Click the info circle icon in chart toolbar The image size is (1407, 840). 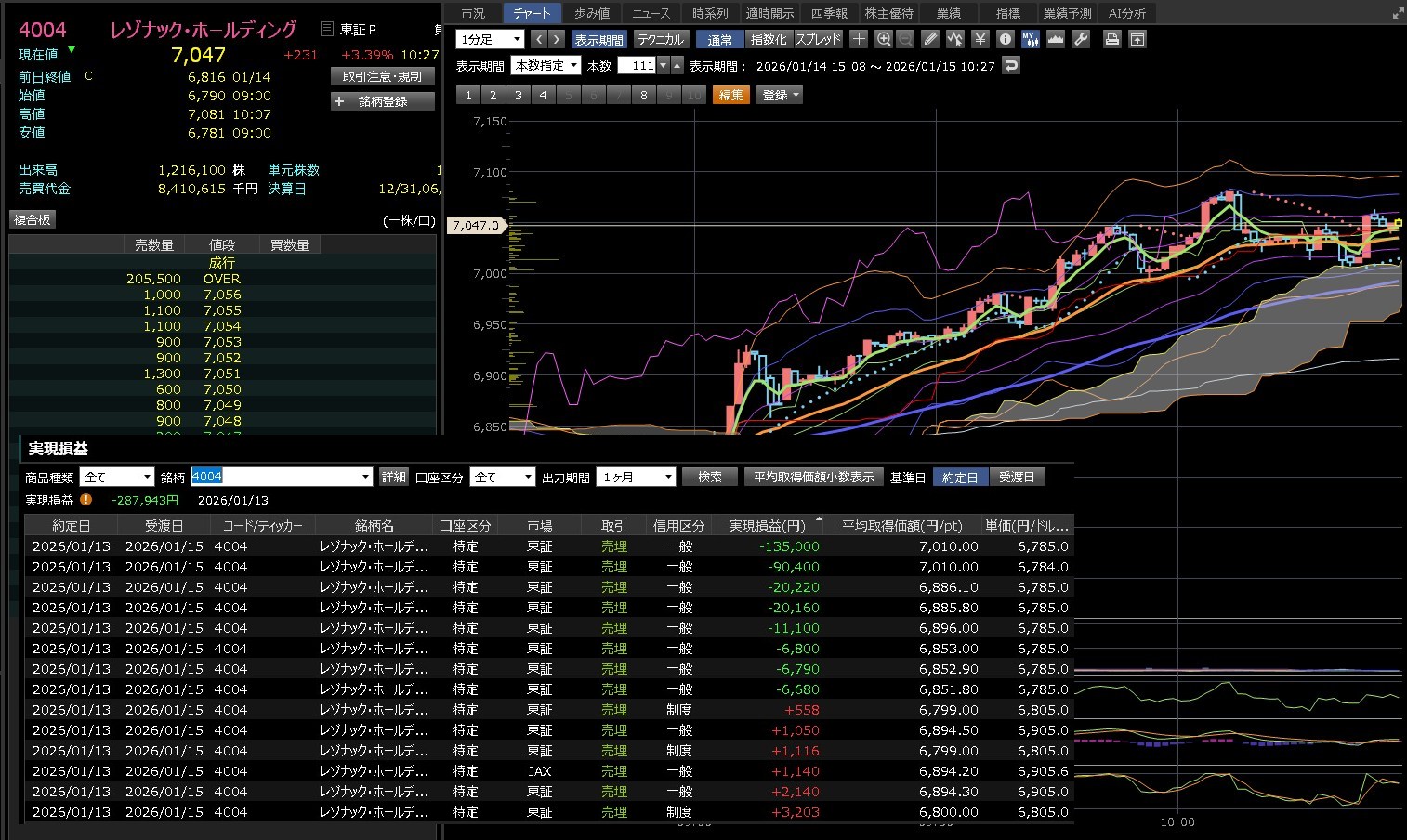1005,39
